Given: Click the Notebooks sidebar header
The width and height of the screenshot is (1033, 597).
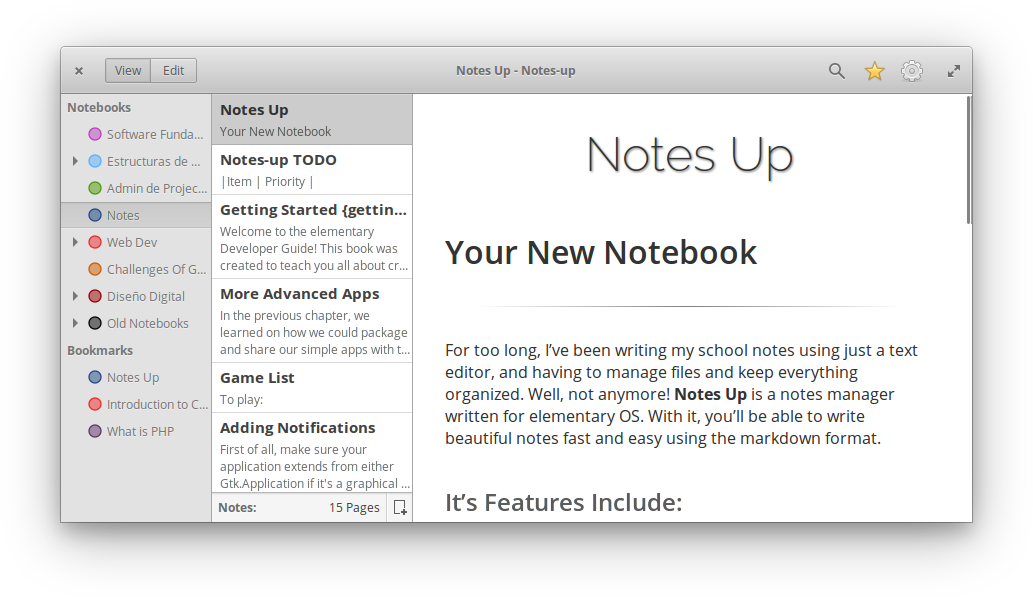Looking at the screenshot, I should (99, 107).
